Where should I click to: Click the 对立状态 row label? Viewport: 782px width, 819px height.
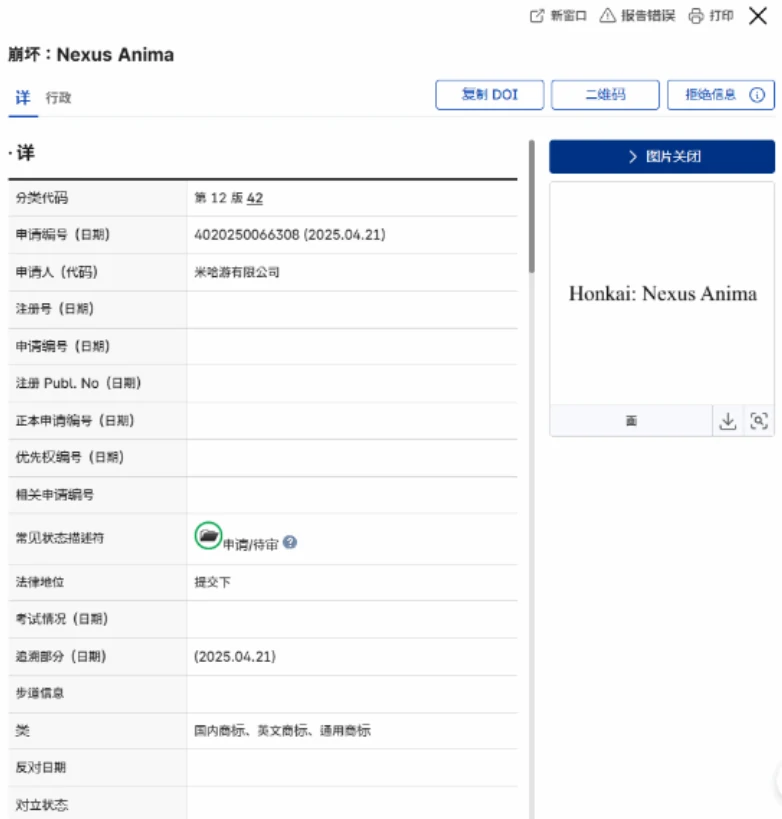point(42,805)
